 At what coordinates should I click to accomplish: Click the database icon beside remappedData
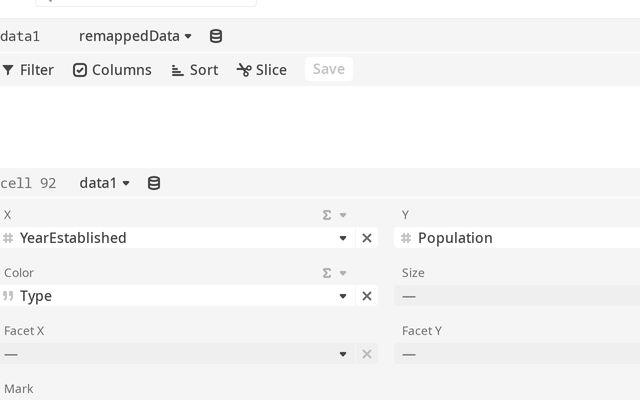(x=216, y=36)
